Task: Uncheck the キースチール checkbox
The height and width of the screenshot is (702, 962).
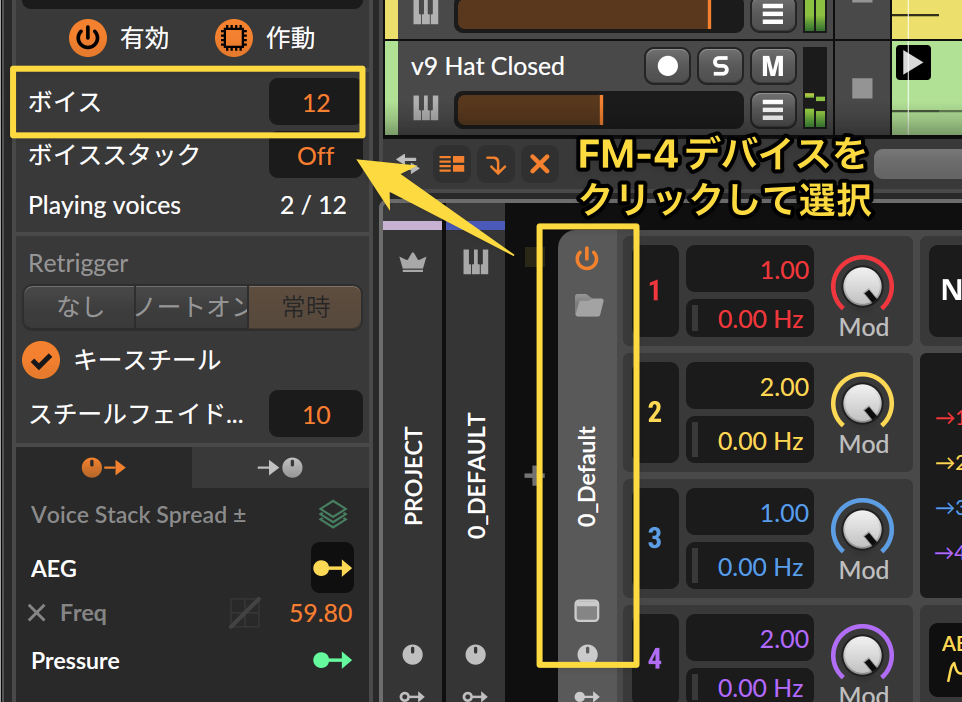Action: pyautogui.click(x=41, y=360)
